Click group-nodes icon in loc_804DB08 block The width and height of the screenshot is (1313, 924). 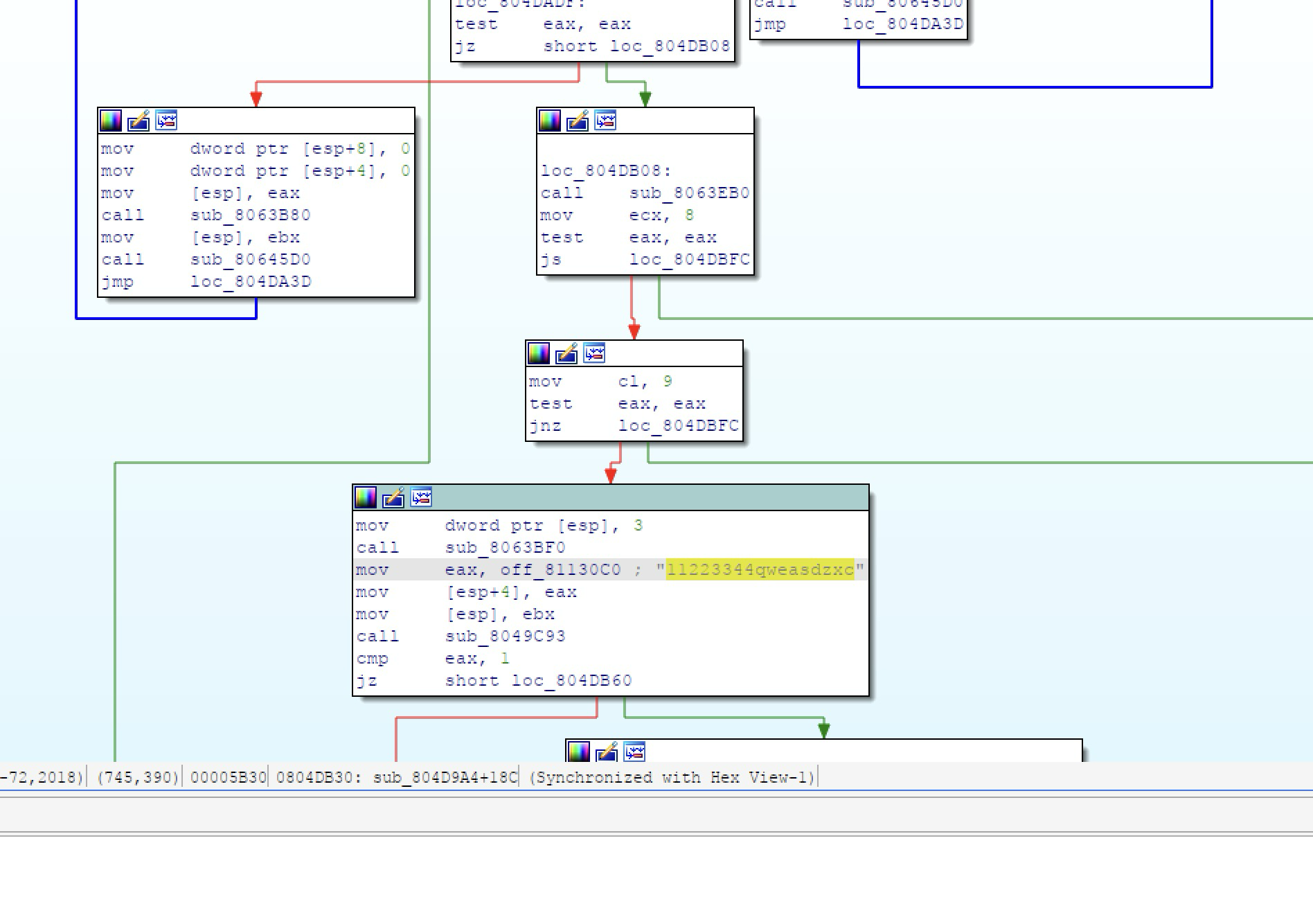[605, 121]
